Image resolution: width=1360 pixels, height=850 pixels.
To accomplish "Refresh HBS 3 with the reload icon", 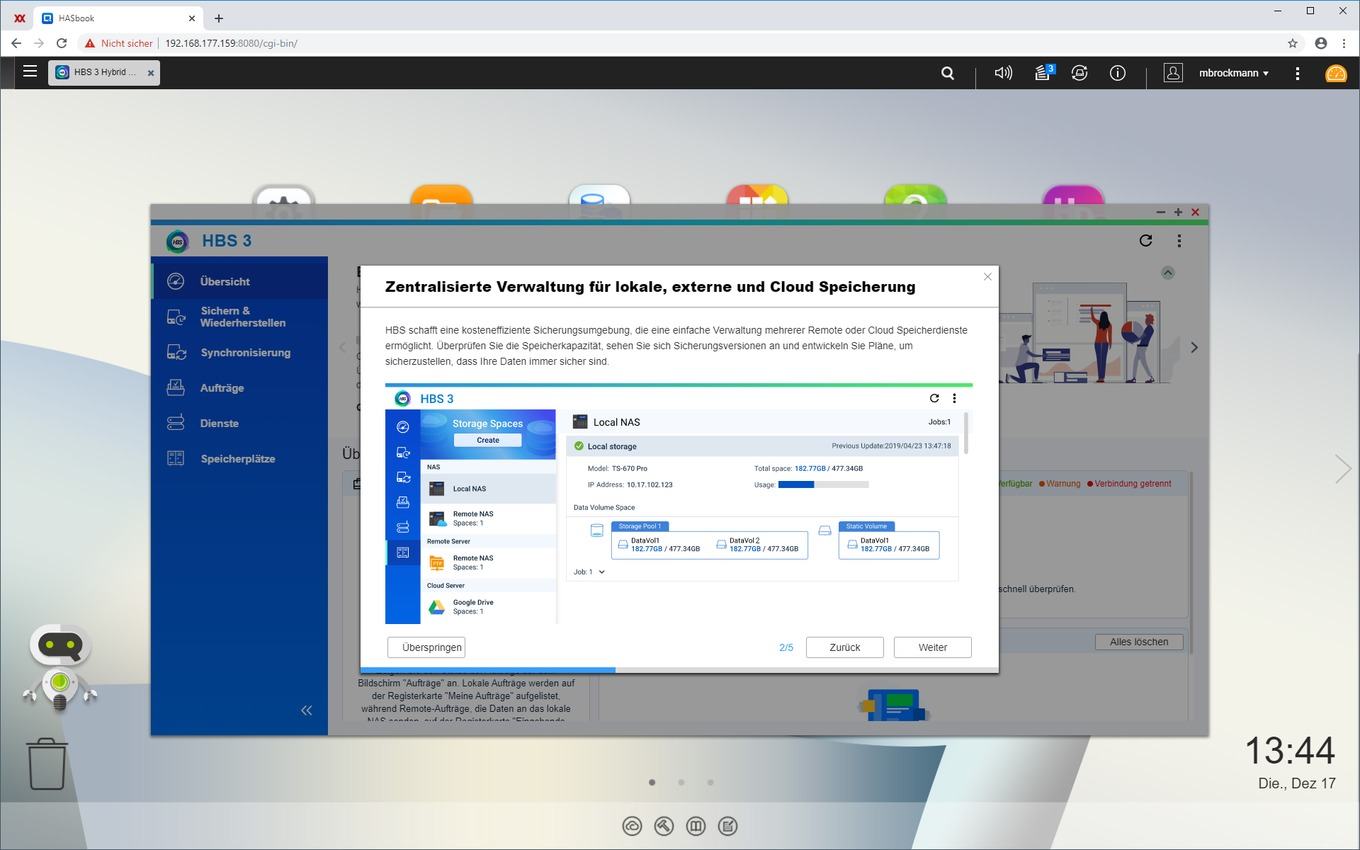I will click(x=1146, y=241).
